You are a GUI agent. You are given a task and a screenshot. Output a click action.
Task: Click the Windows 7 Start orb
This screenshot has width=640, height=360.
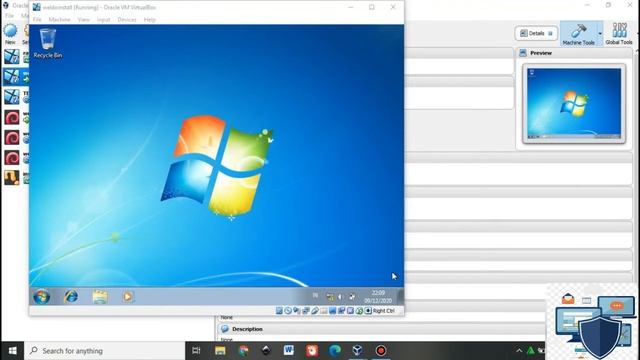pos(42,297)
